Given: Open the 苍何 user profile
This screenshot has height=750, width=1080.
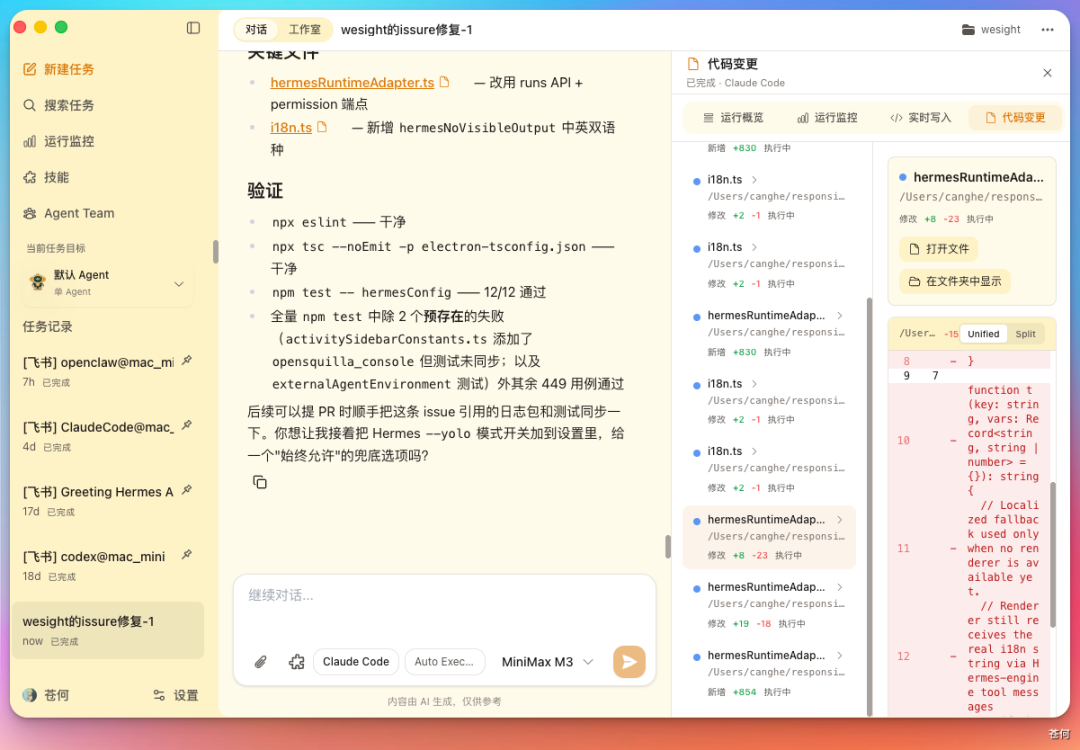Looking at the screenshot, I should tap(45, 695).
